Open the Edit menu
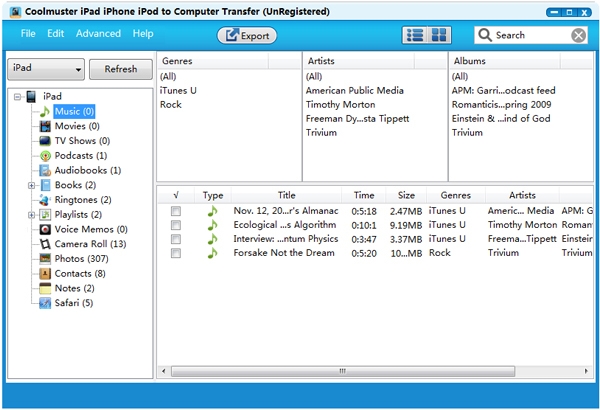 [x=55, y=34]
